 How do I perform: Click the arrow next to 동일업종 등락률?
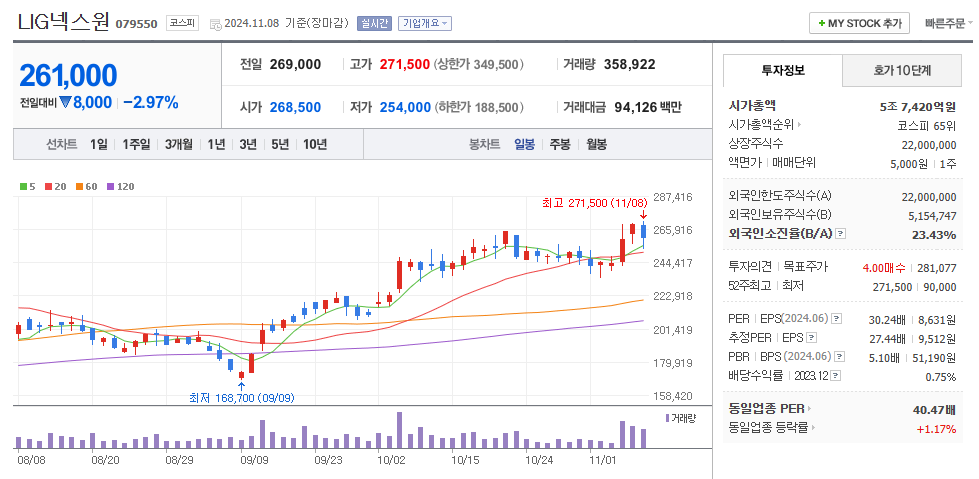coord(814,428)
